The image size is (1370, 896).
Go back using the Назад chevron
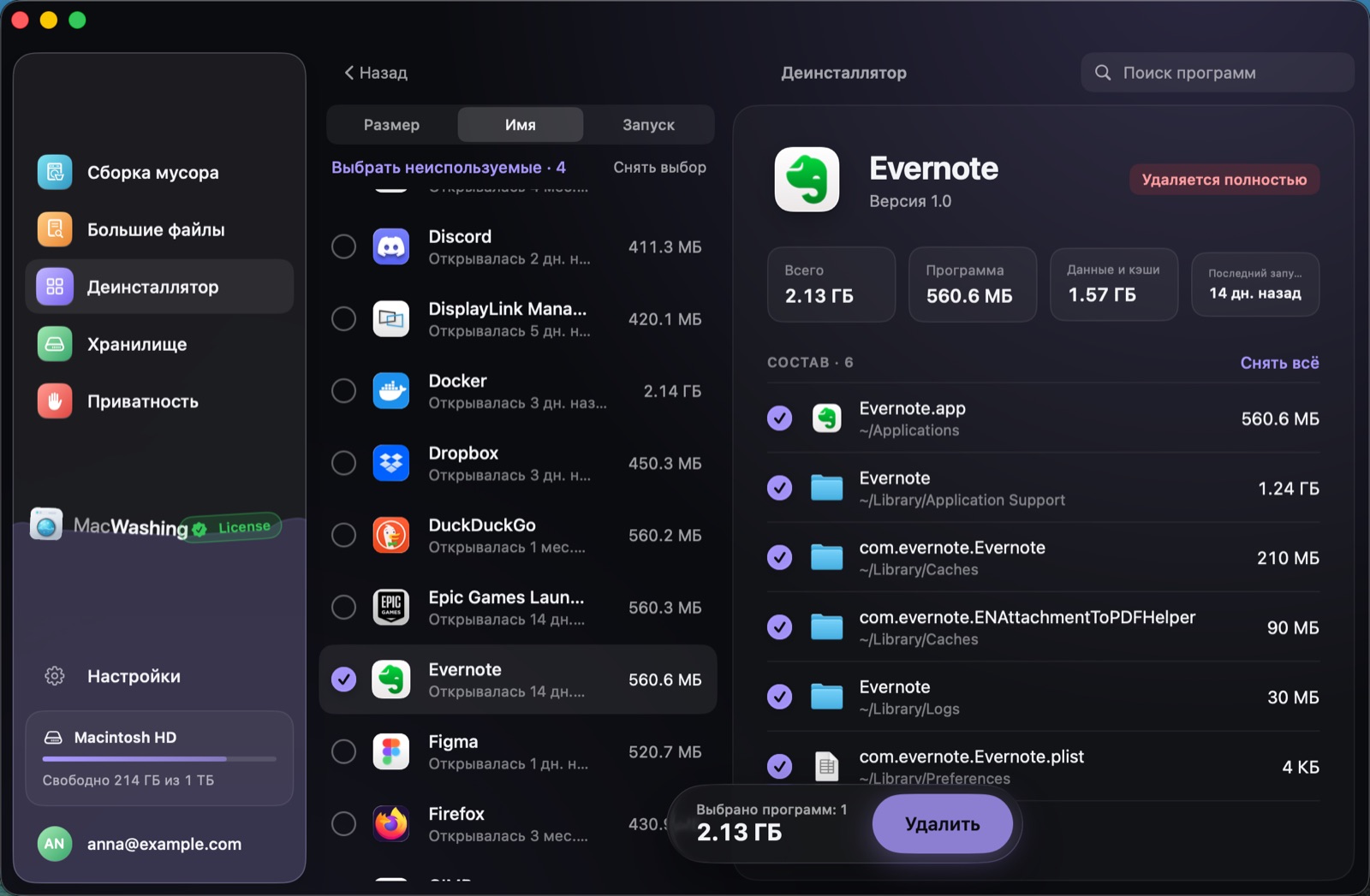[x=349, y=73]
